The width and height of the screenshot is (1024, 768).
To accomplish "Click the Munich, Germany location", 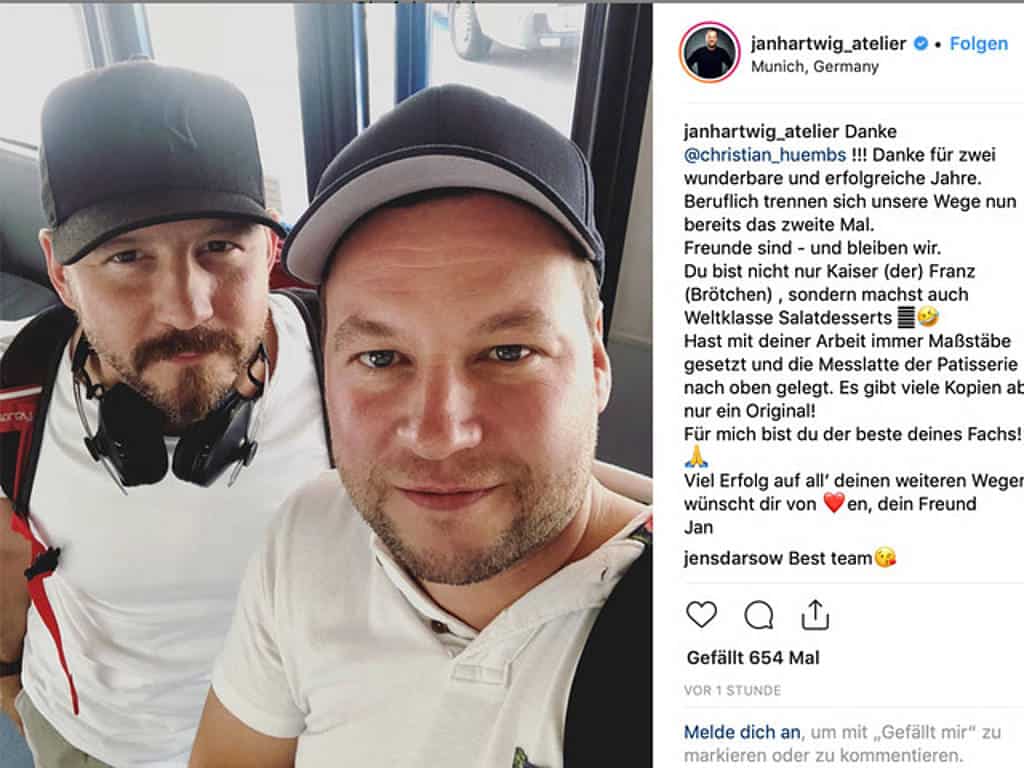I will point(815,67).
